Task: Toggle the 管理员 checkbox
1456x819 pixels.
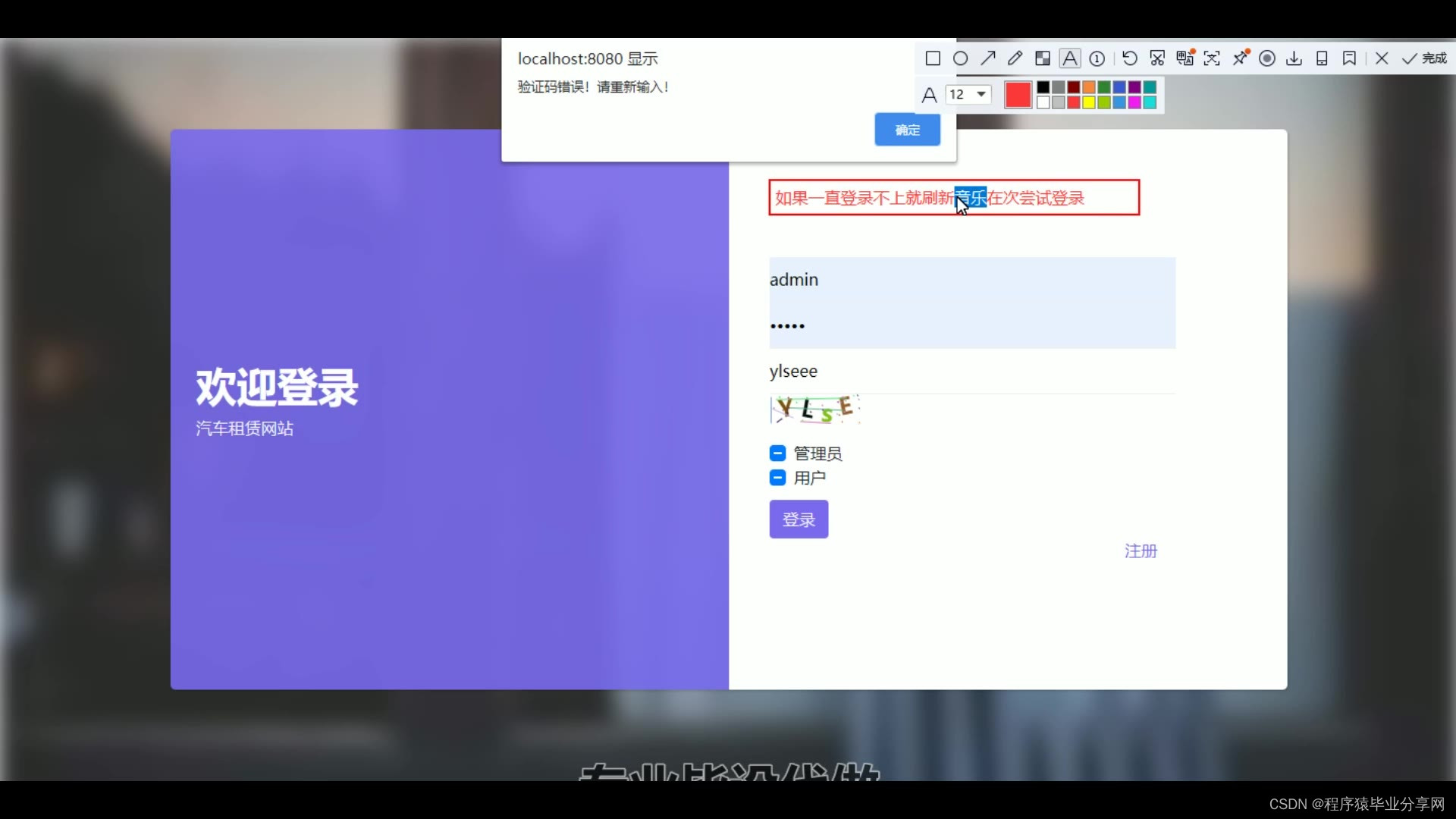Action: [777, 453]
